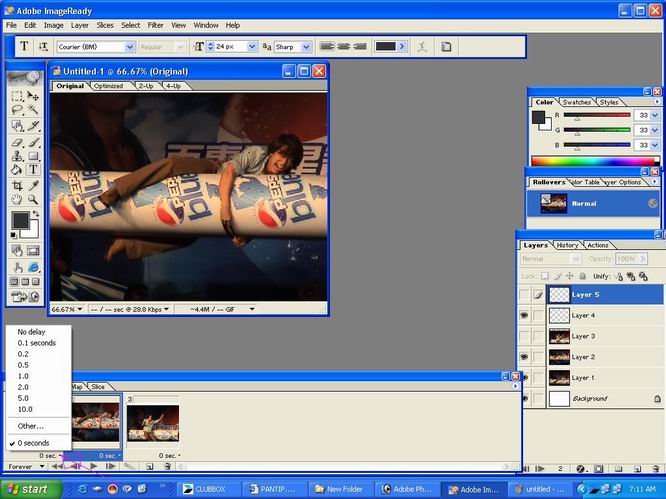Click the text orientation icon in options bar

pyautogui.click(x=43, y=47)
